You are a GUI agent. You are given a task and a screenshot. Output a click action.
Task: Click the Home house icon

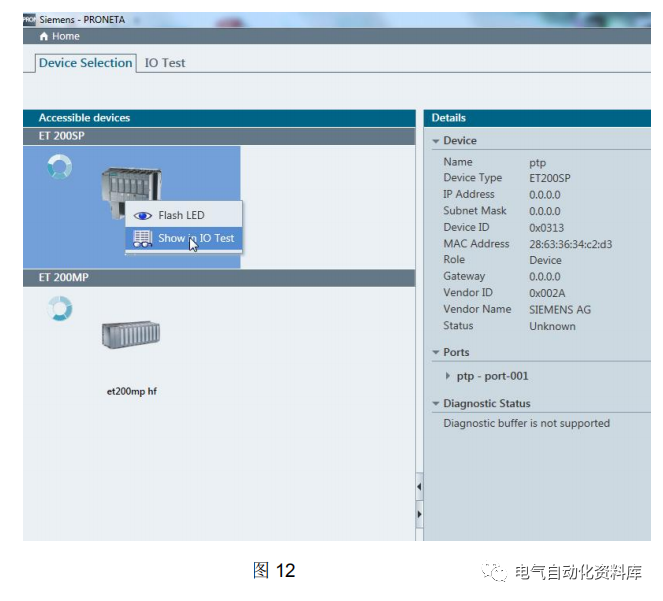point(44,36)
